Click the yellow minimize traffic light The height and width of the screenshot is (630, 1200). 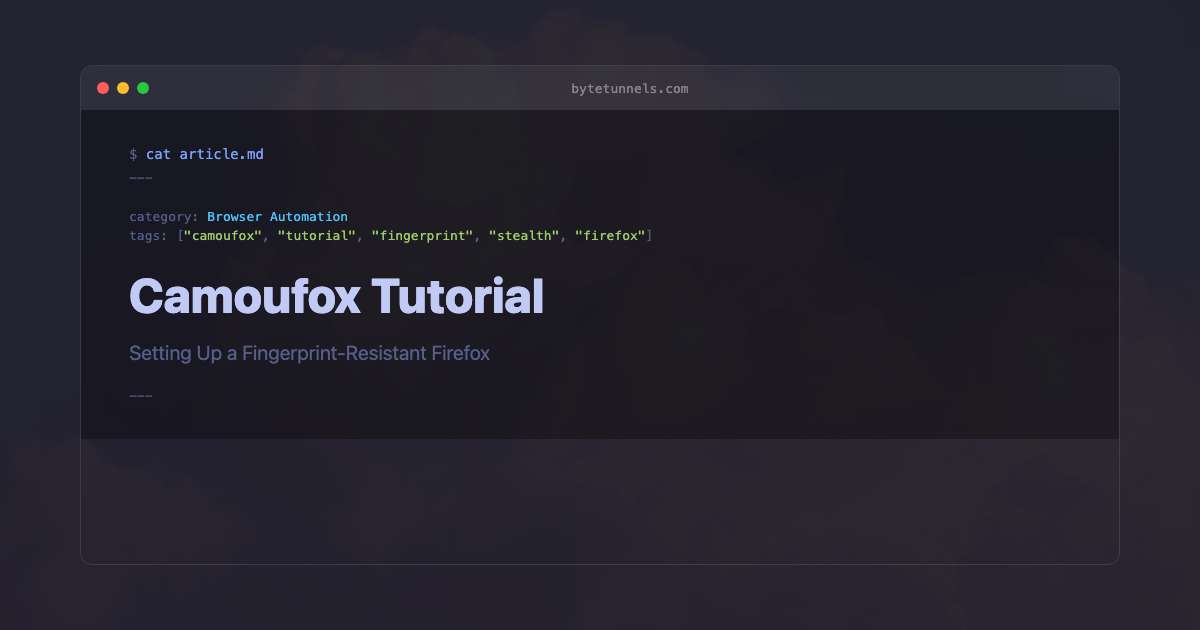pyautogui.click(x=123, y=87)
